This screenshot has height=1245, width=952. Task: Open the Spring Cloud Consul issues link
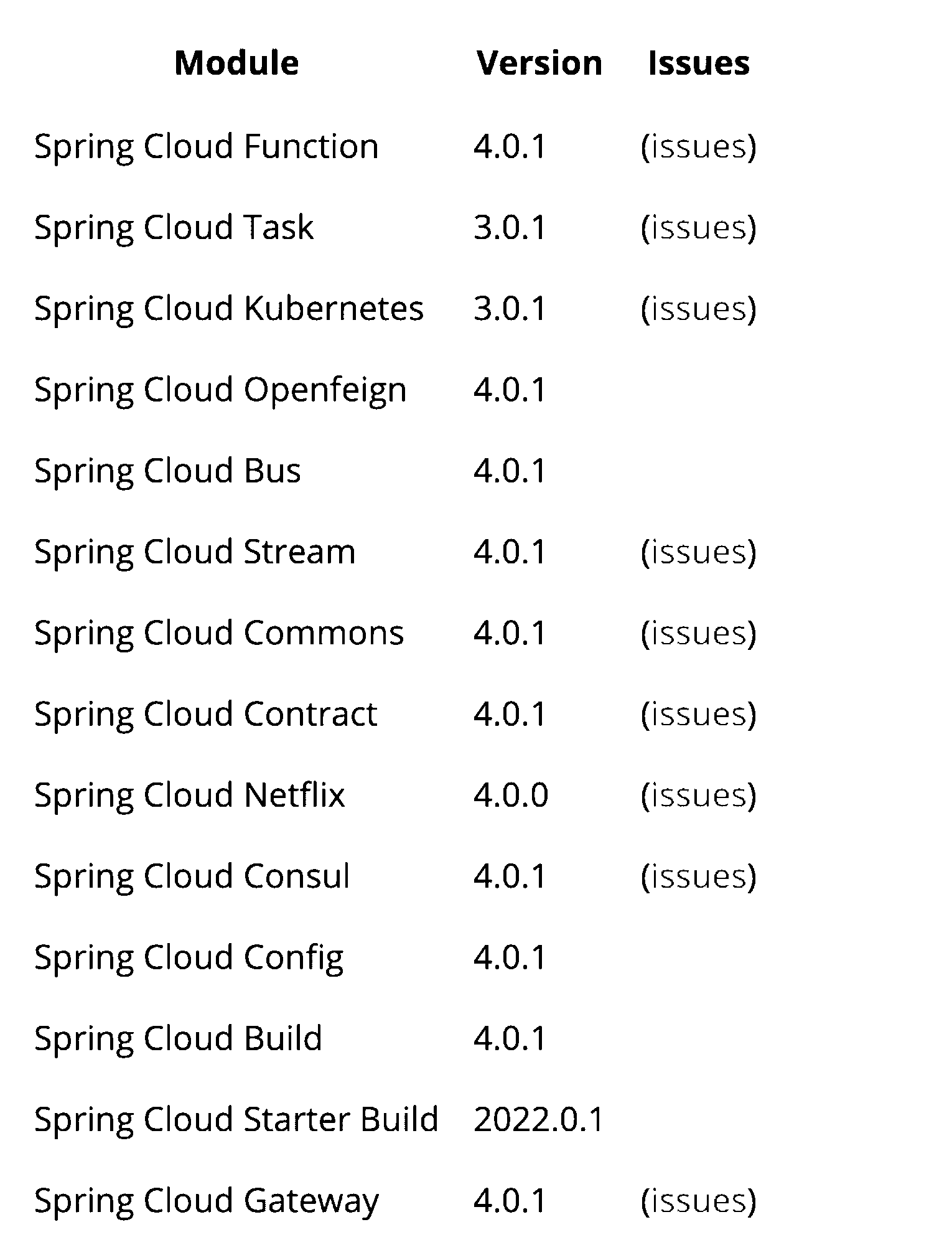699,876
